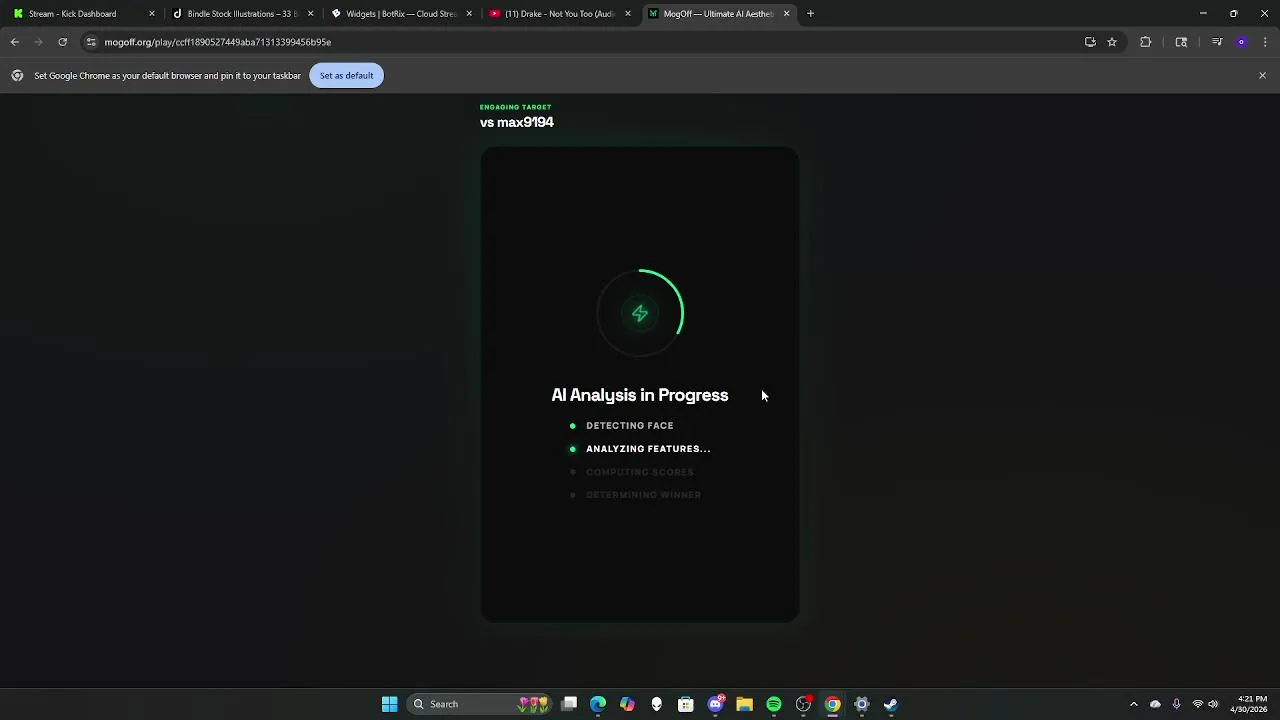The height and width of the screenshot is (720, 1280).
Task: View site information icon in address bar
Action: pos(91,42)
